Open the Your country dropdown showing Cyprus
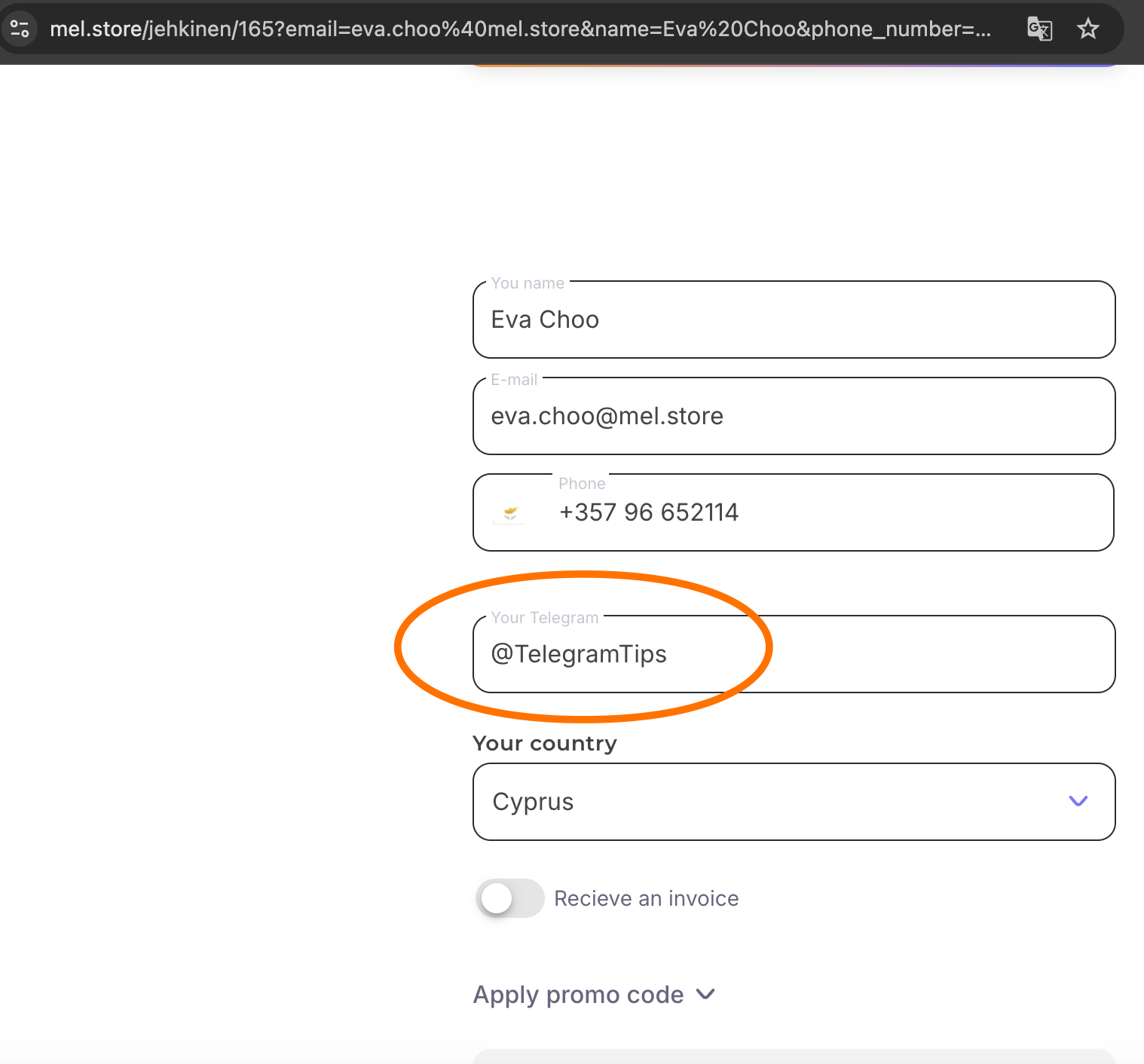Viewport: 1144px width, 1064px height. (x=793, y=802)
